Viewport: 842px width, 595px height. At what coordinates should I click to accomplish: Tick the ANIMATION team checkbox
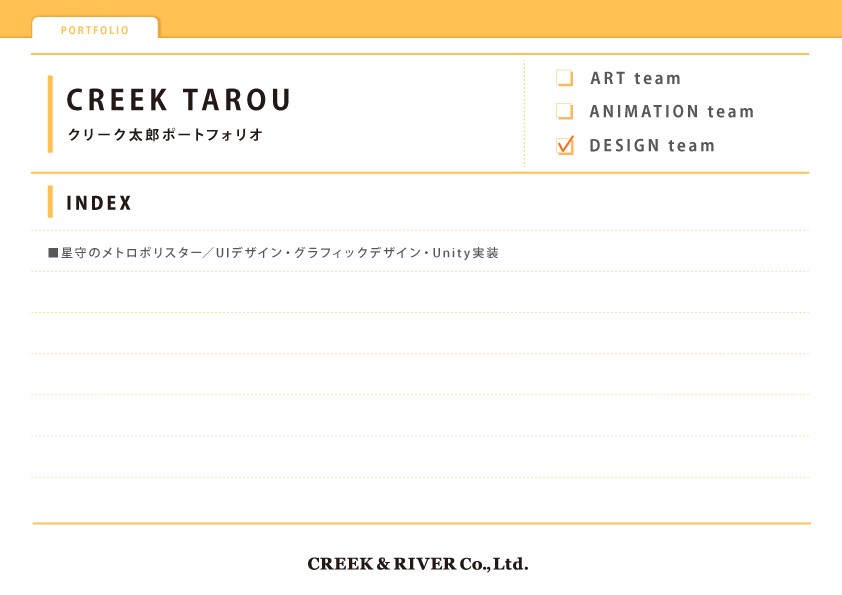564,111
